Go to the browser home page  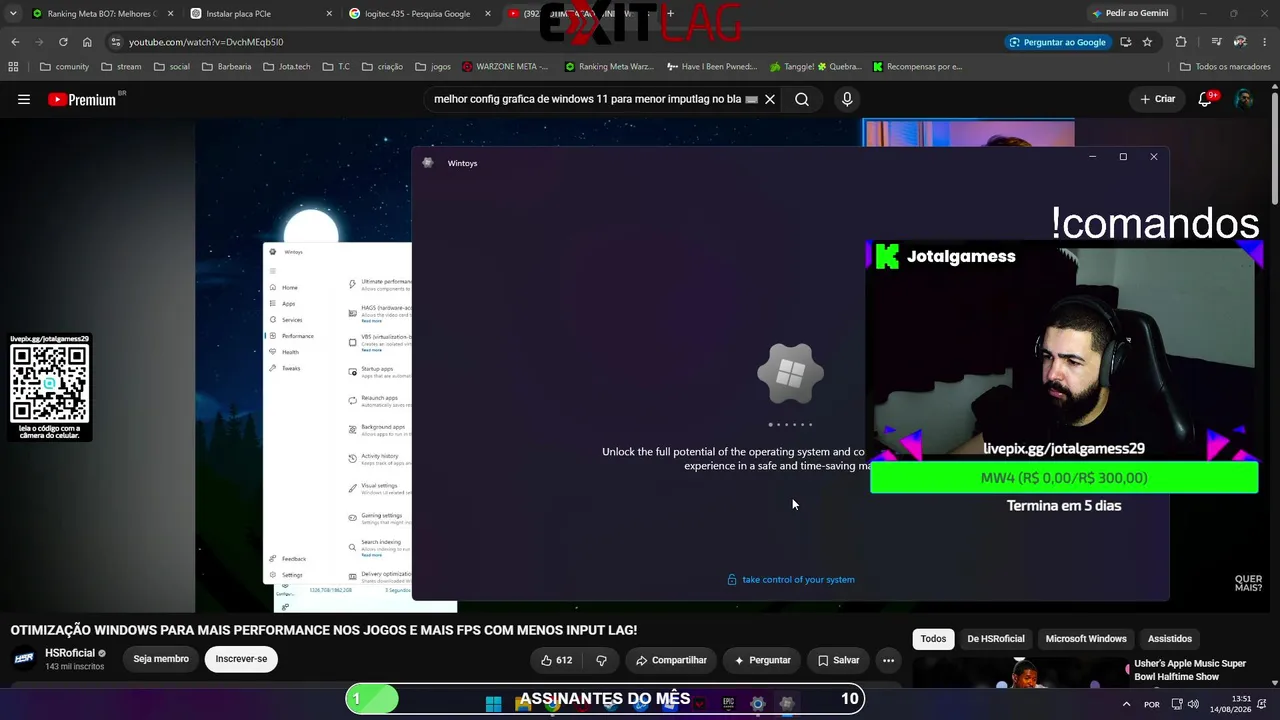point(87,42)
